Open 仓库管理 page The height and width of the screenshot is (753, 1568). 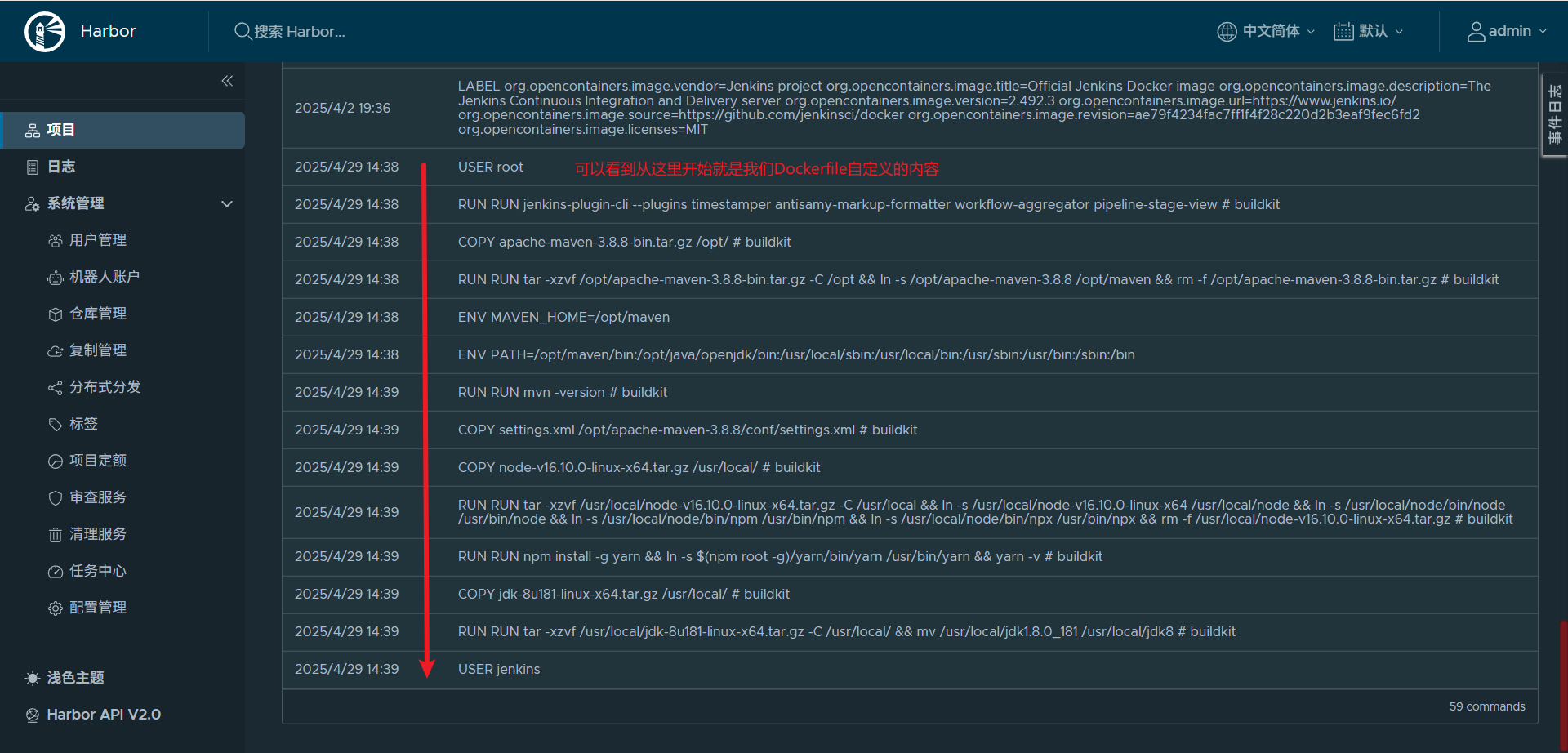tap(98, 314)
